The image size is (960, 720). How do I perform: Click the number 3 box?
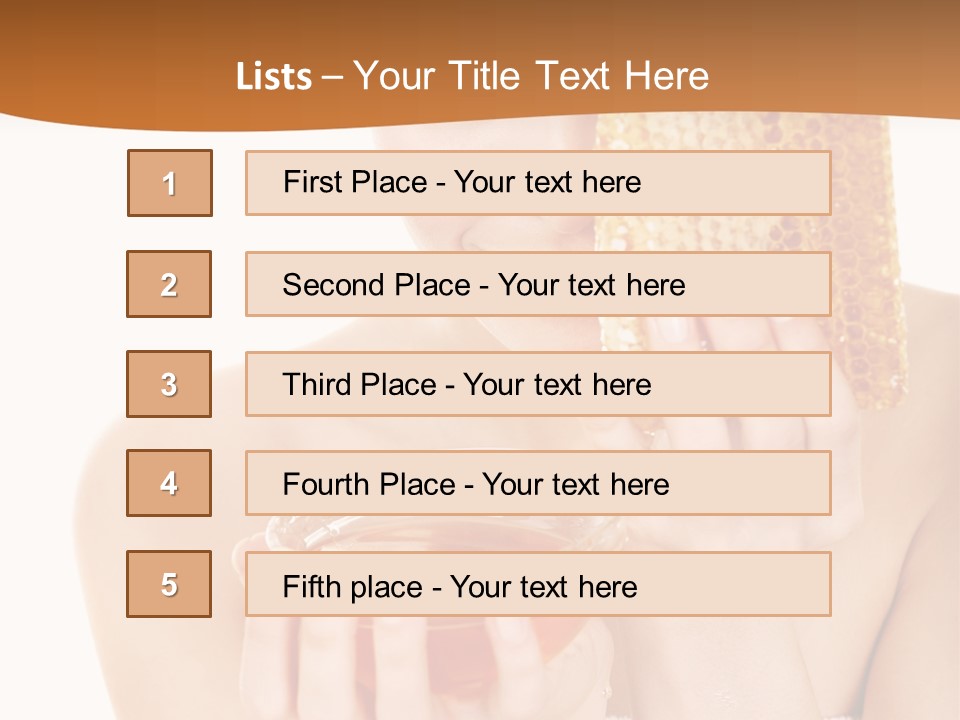(169, 384)
